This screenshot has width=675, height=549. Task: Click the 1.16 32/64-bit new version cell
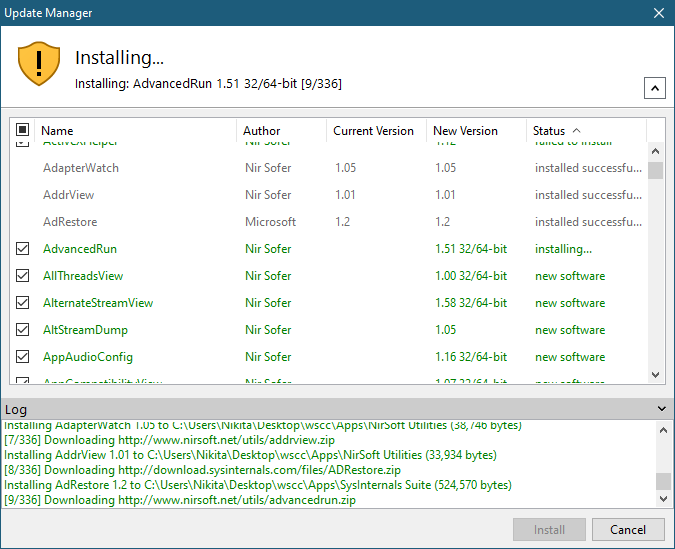471,357
